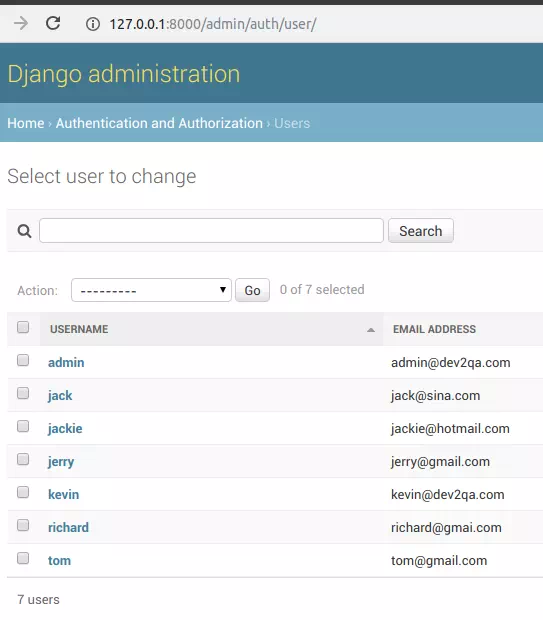Click jack@sina.com email cell
The image size is (543, 620).
pyautogui.click(x=435, y=396)
